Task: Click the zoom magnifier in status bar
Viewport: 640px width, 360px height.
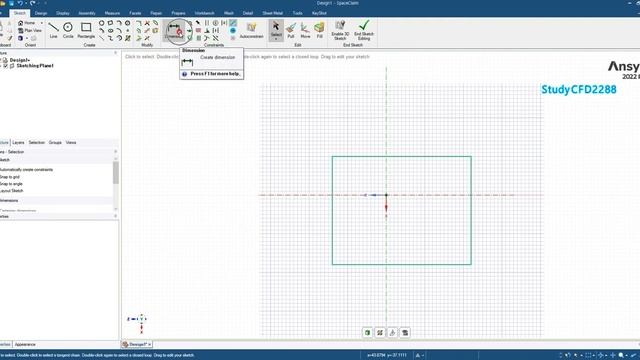Action: tap(621, 356)
